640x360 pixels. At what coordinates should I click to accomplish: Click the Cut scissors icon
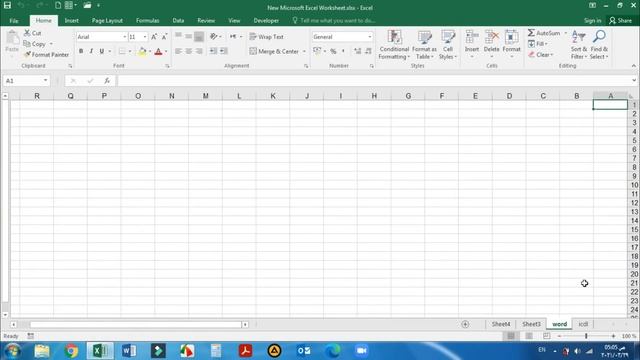pyautogui.click(x=27, y=33)
